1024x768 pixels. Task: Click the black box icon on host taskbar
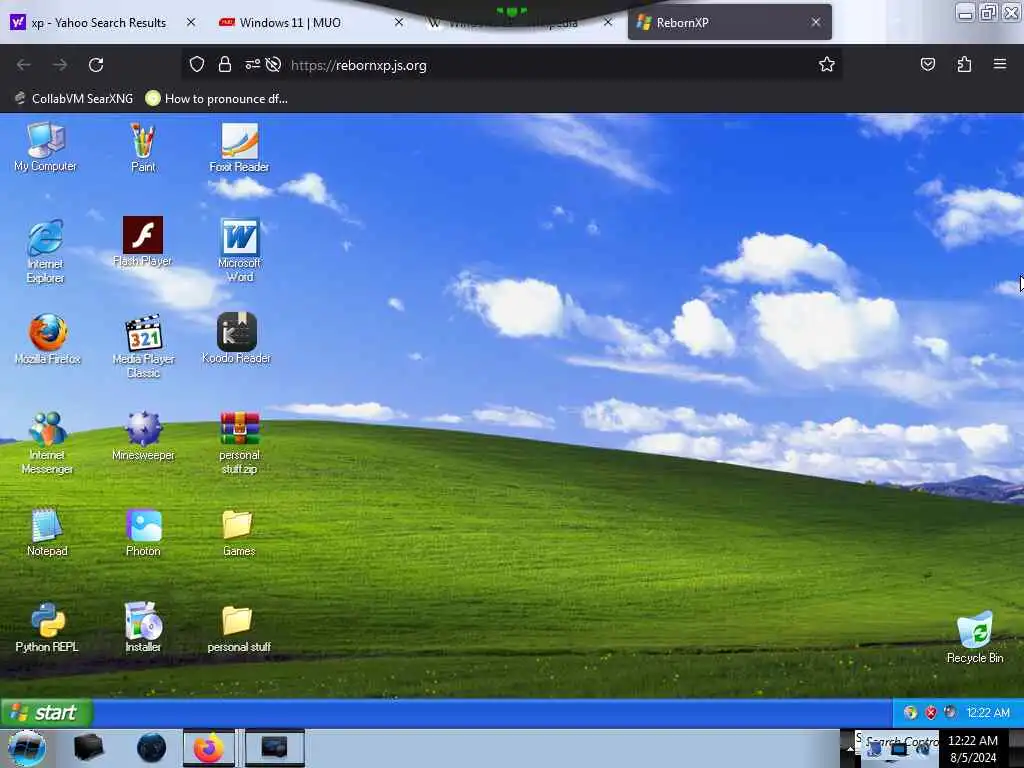88,748
